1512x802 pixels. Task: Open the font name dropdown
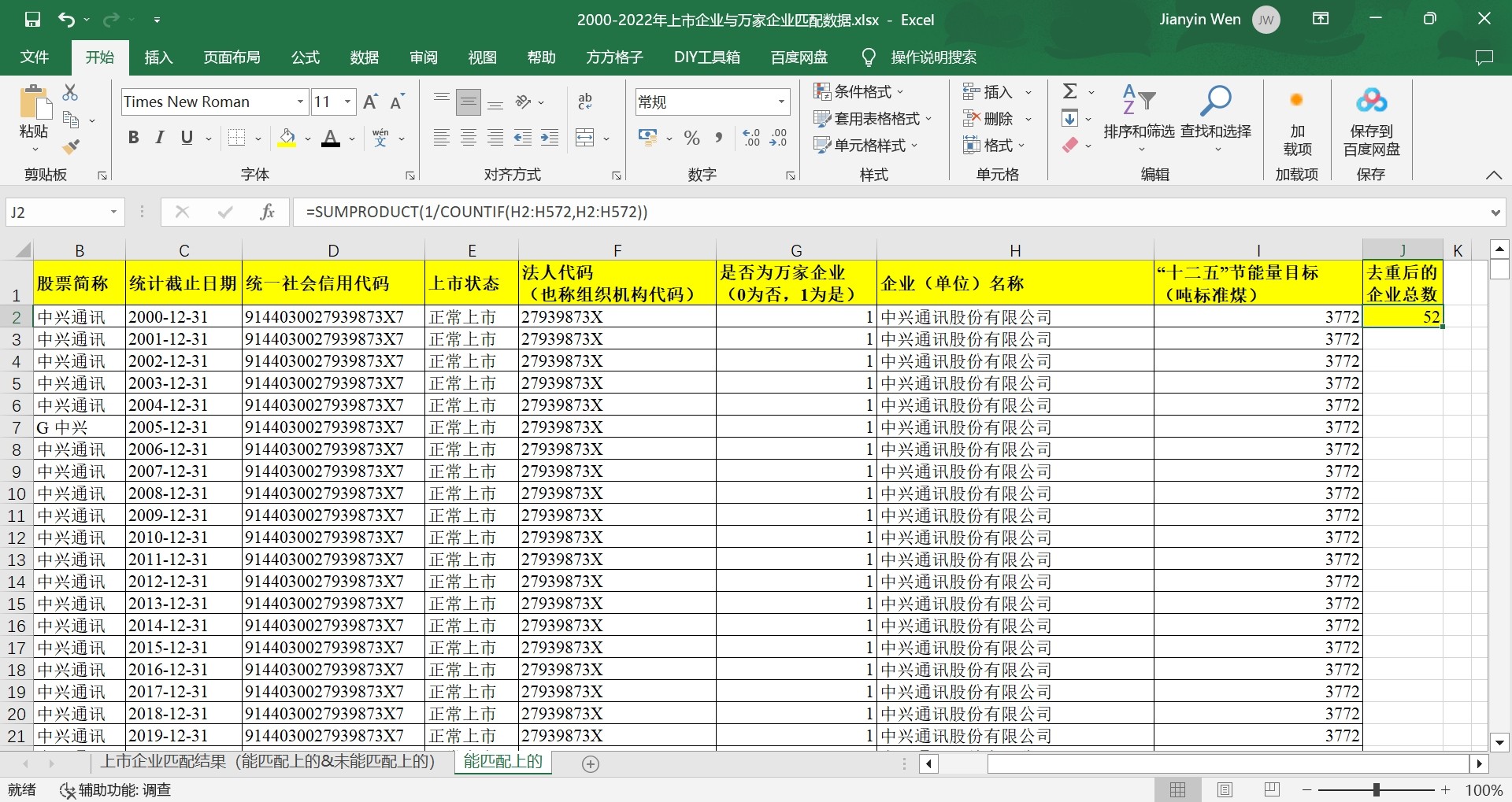(x=300, y=102)
